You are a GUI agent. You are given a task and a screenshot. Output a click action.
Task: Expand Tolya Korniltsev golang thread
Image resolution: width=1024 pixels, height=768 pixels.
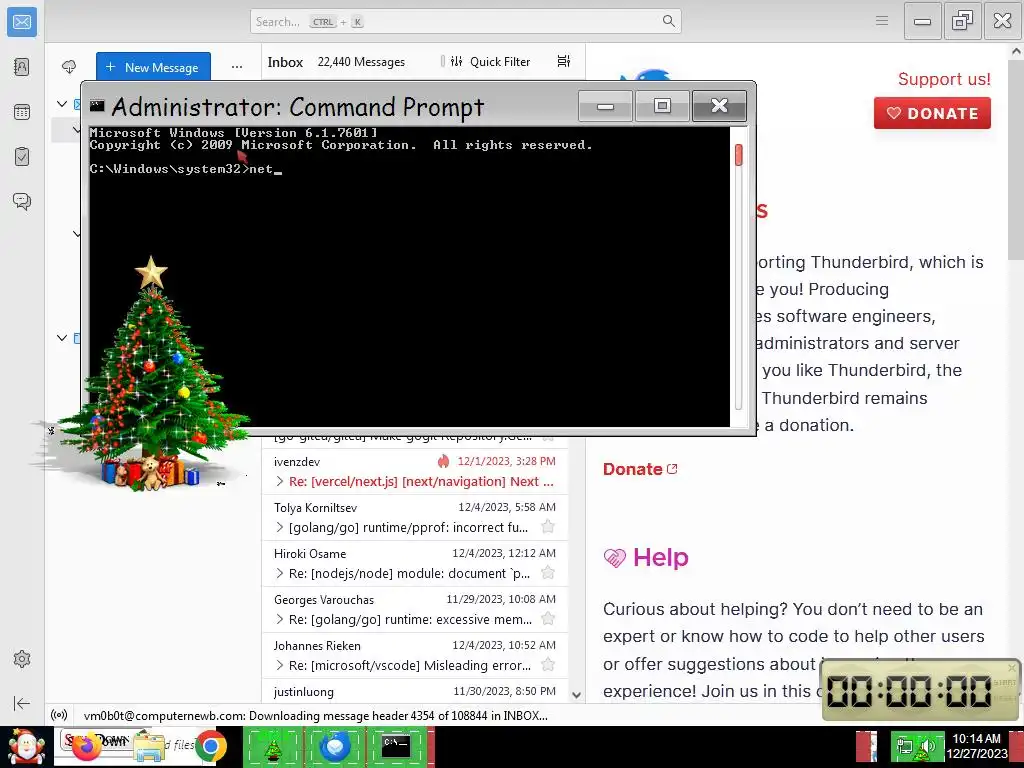pyautogui.click(x=280, y=527)
